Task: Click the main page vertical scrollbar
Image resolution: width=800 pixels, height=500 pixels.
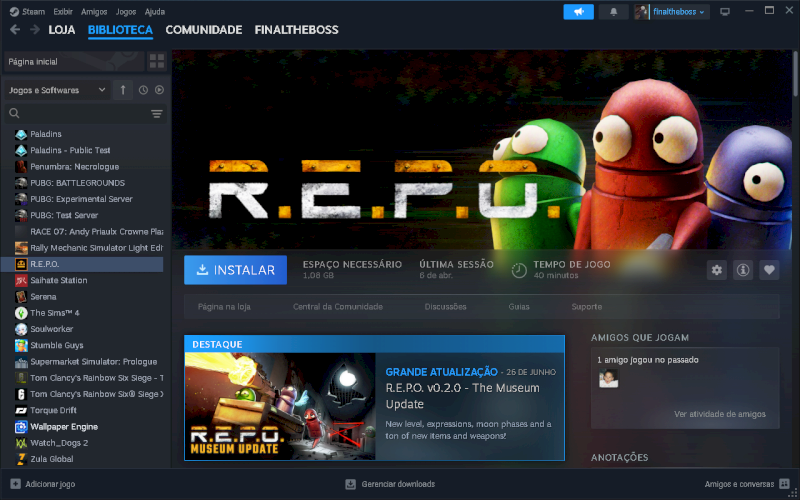Action: click(x=795, y=74)
